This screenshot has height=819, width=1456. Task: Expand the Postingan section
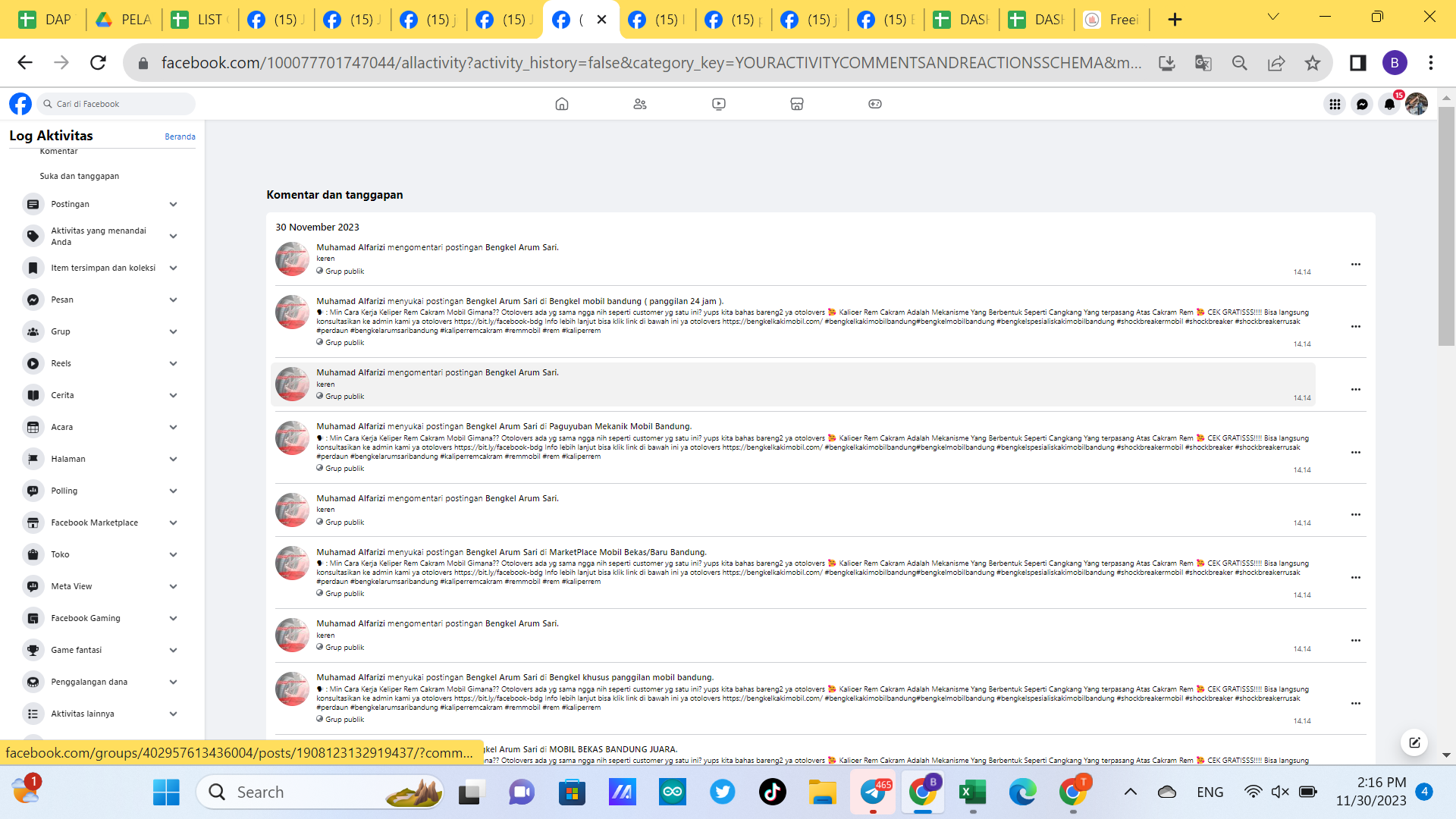tap(173, 204)
